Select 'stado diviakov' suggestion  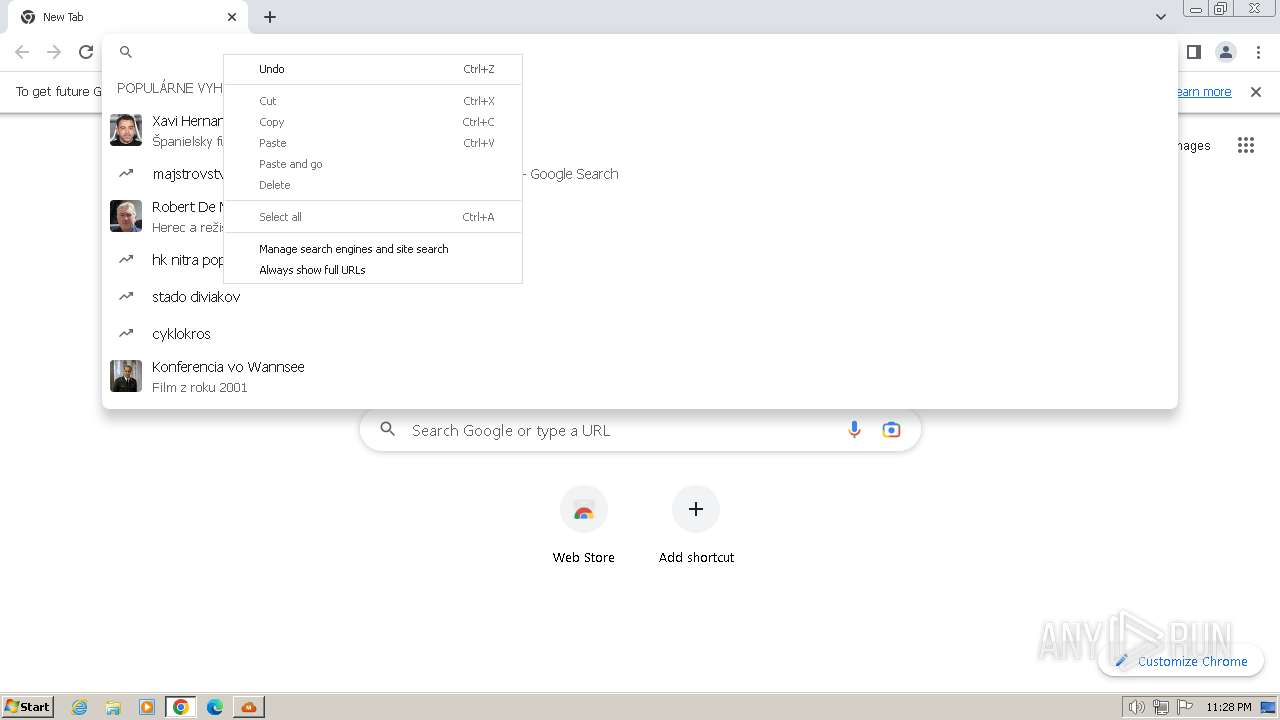pos(640,297)
